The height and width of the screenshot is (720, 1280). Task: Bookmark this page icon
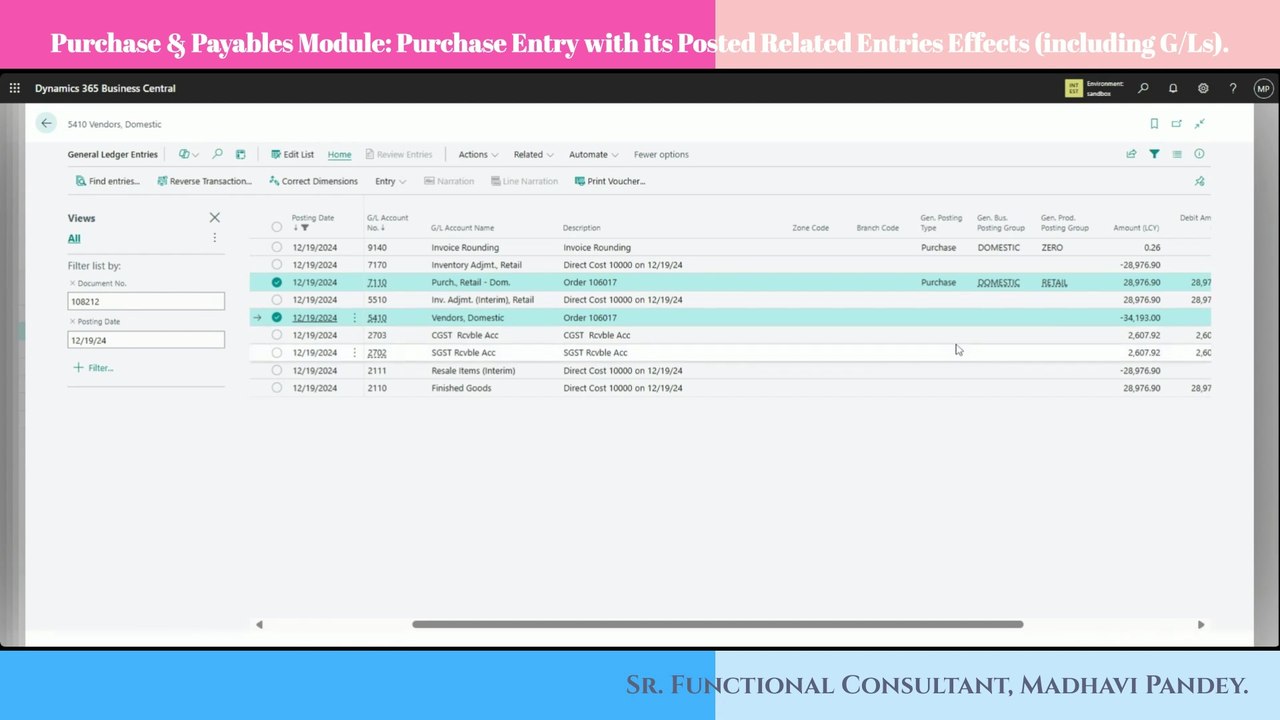pyautogui.click(x=1154, y=124)
